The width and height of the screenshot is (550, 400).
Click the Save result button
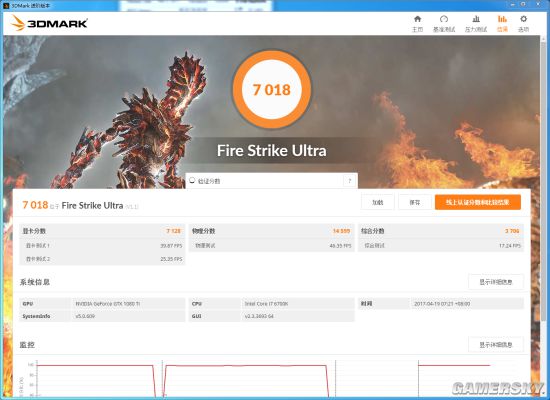[x=415, y=202]
